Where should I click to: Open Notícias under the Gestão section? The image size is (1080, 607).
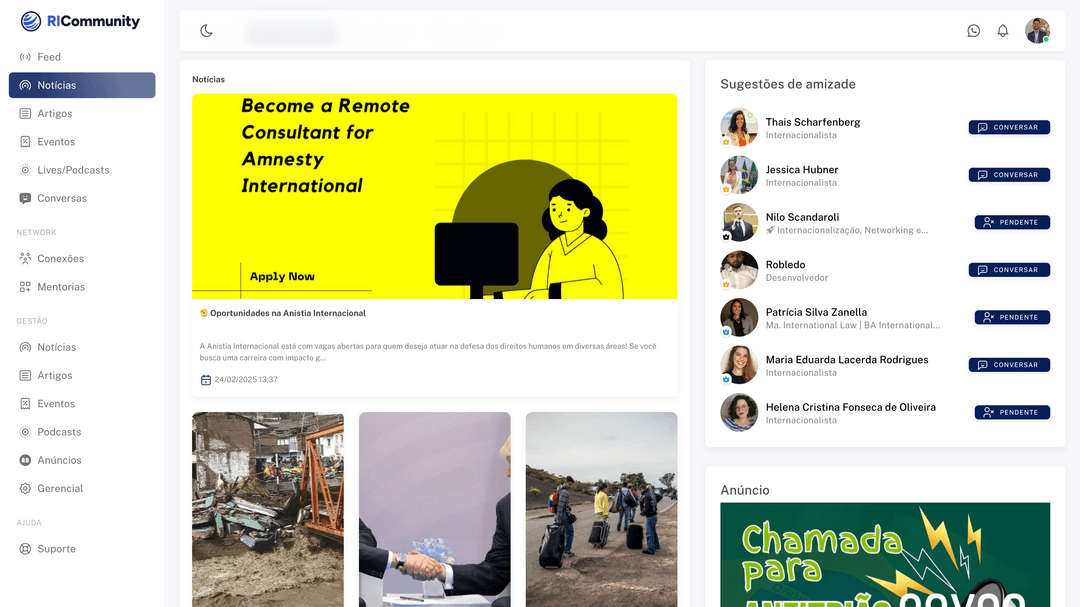[x=82, y=347]
